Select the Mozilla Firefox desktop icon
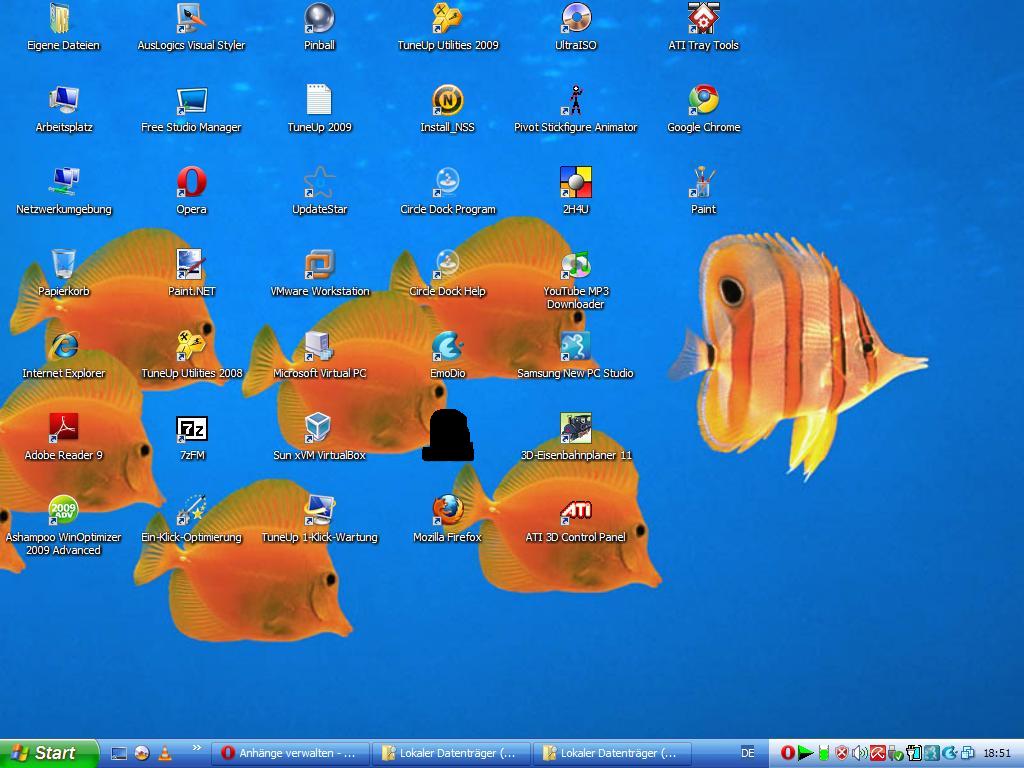Image resolution: width=1024 pixels, height=768 pixels. tap(447, 510)
